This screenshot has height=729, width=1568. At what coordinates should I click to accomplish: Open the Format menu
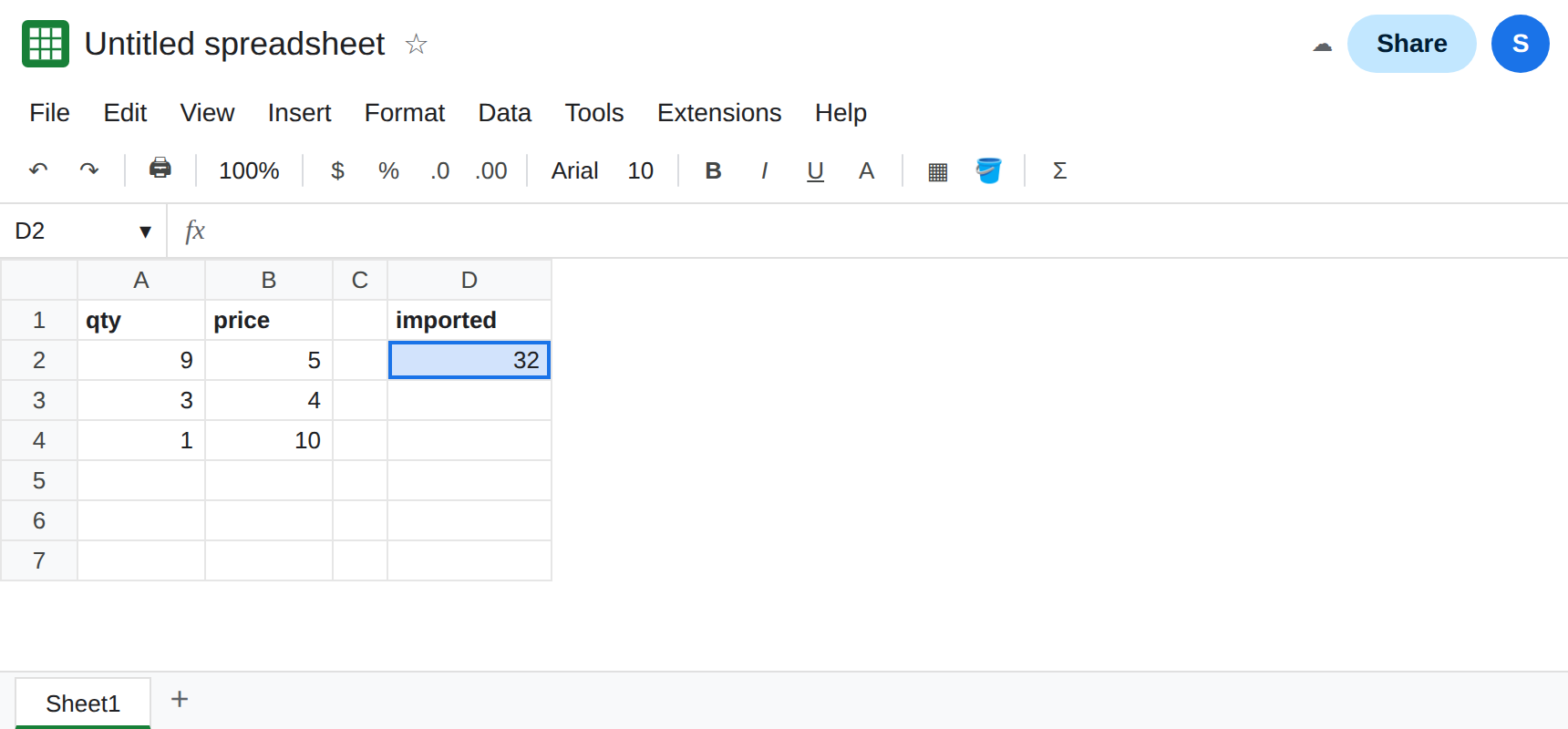405,113
